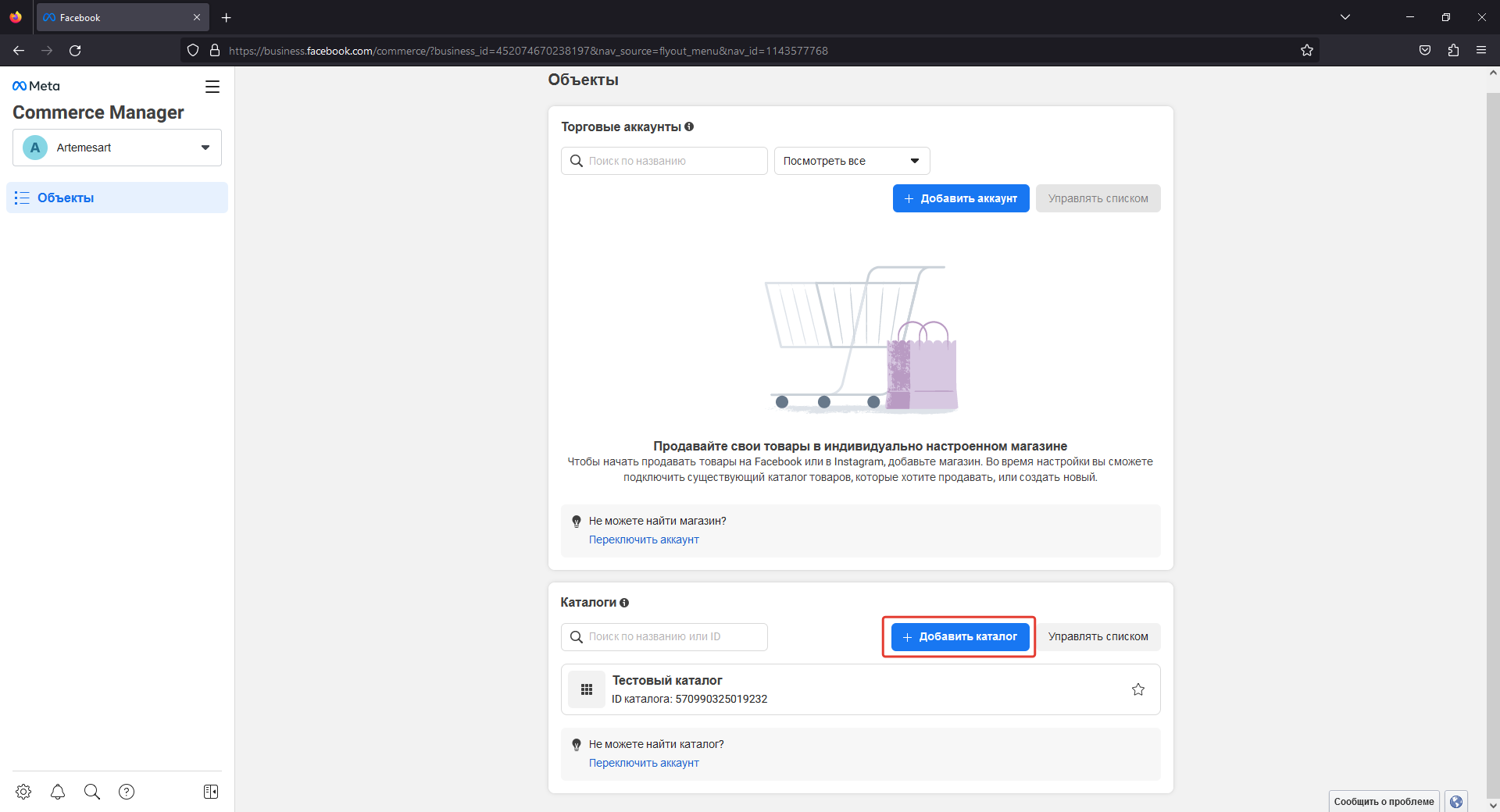Viewport: 1500px width, 812px height.
Task: Focus the Поиск по названию или ID field
Action: pyautogui.click(x=664, y=637)
